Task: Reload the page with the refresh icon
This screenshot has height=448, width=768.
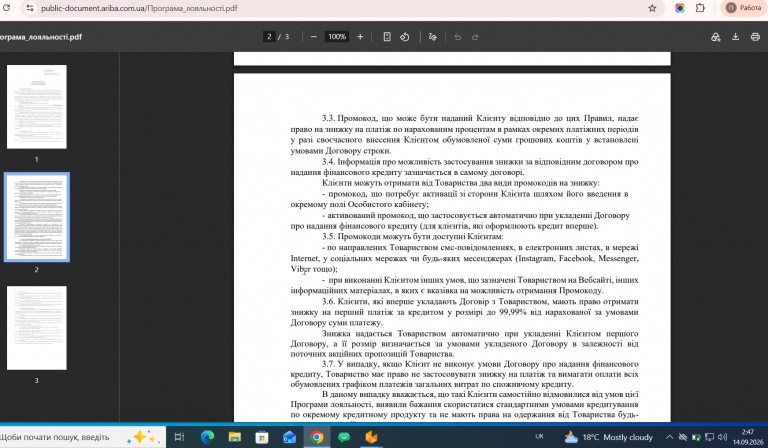Action: coord(6,8)
